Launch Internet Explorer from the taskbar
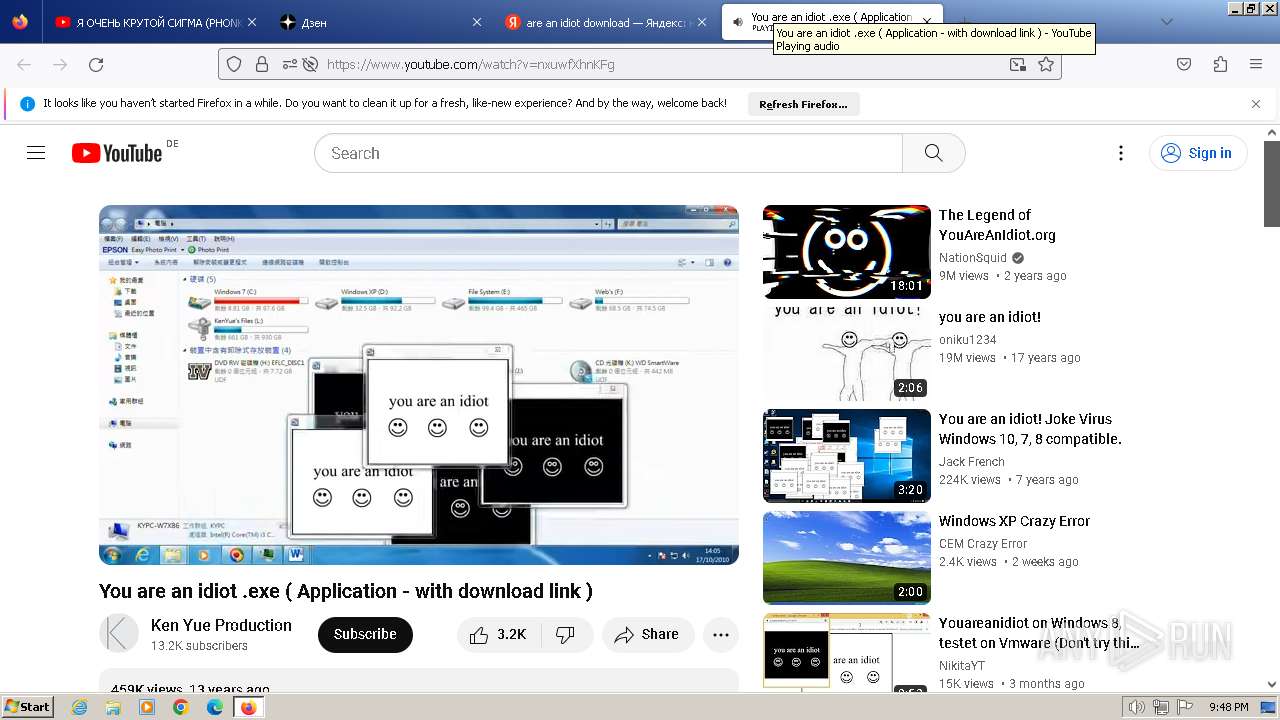 point(80,707)
